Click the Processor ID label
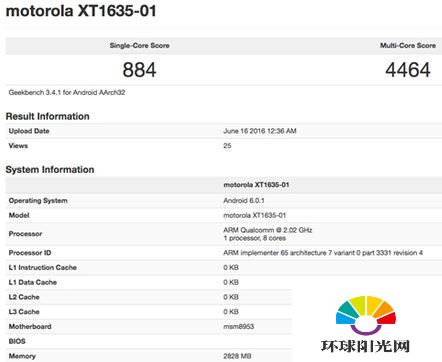The height and width of the screenshot is (362, 442). click(30, 253)
